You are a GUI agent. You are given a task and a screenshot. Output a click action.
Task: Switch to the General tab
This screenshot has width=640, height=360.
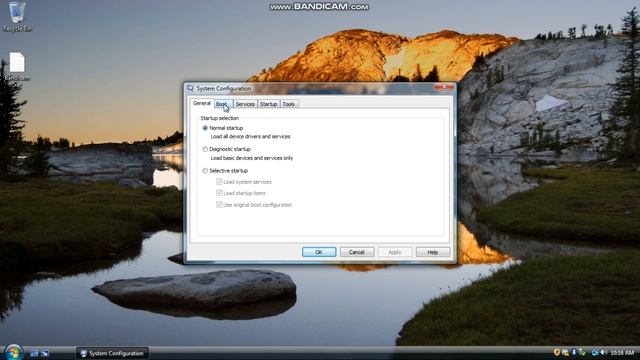tap(202, 103)
